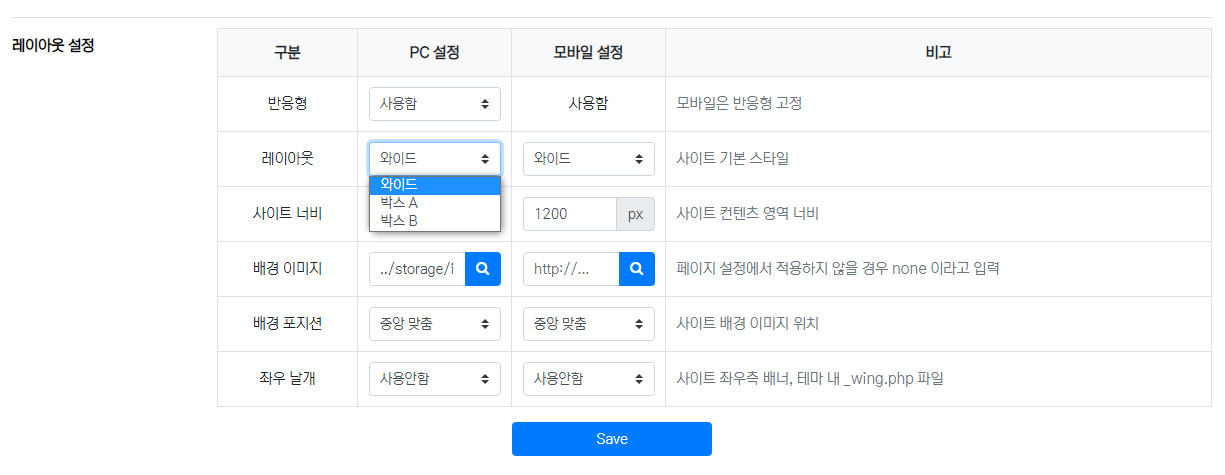Select 와이드 option in the open list
Screen dimensions: 1225x475
(434, 185)
